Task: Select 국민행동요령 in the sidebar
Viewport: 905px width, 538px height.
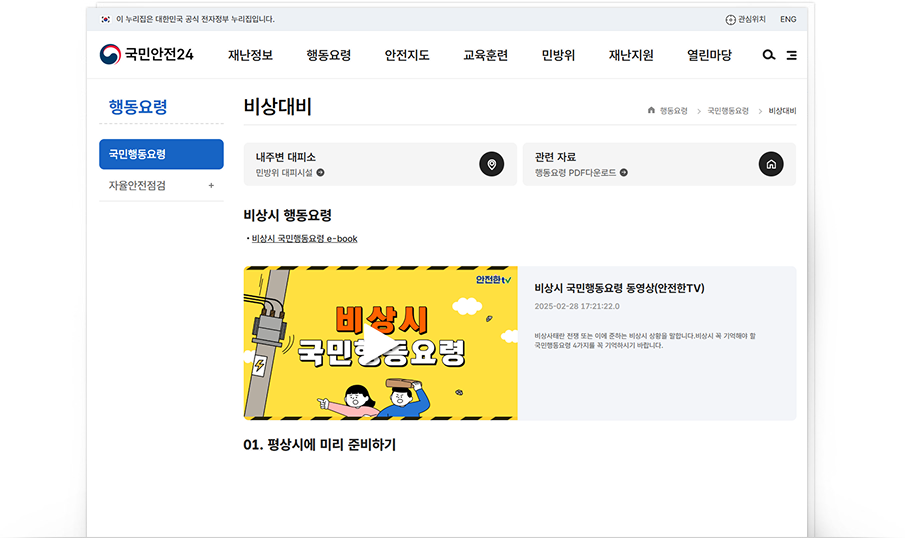Action: tap(161, 154)
